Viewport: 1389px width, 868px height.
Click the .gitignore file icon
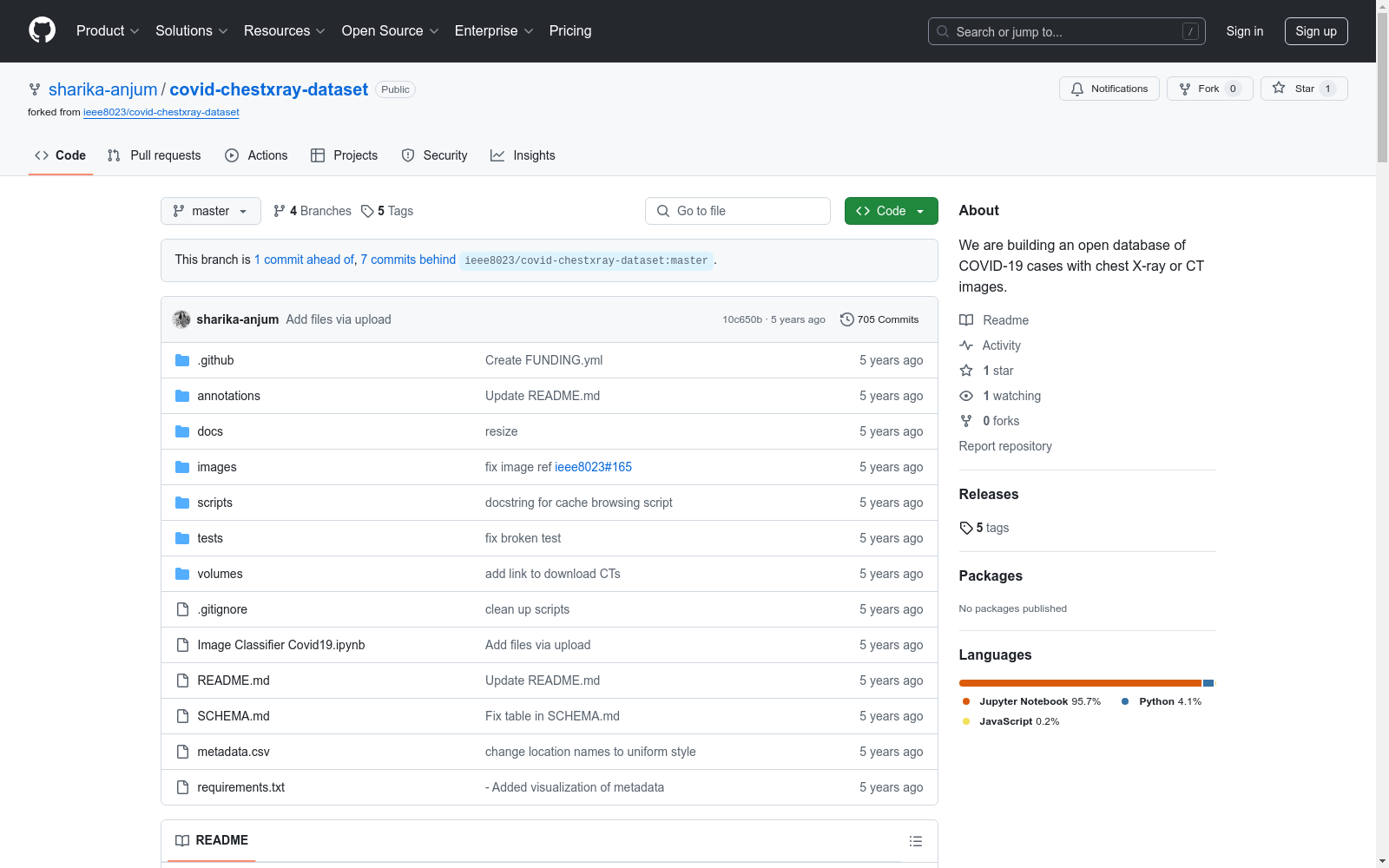[182, 609]
